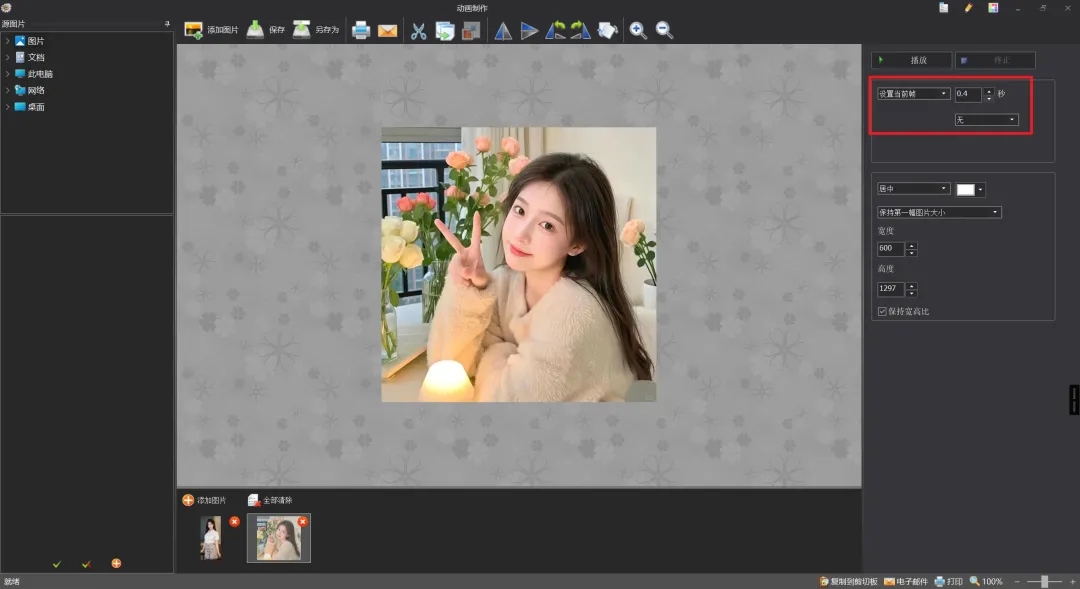Open background color dropdown arrow
This screenshot has height=589, width=1080.
(x=981, y=189)
